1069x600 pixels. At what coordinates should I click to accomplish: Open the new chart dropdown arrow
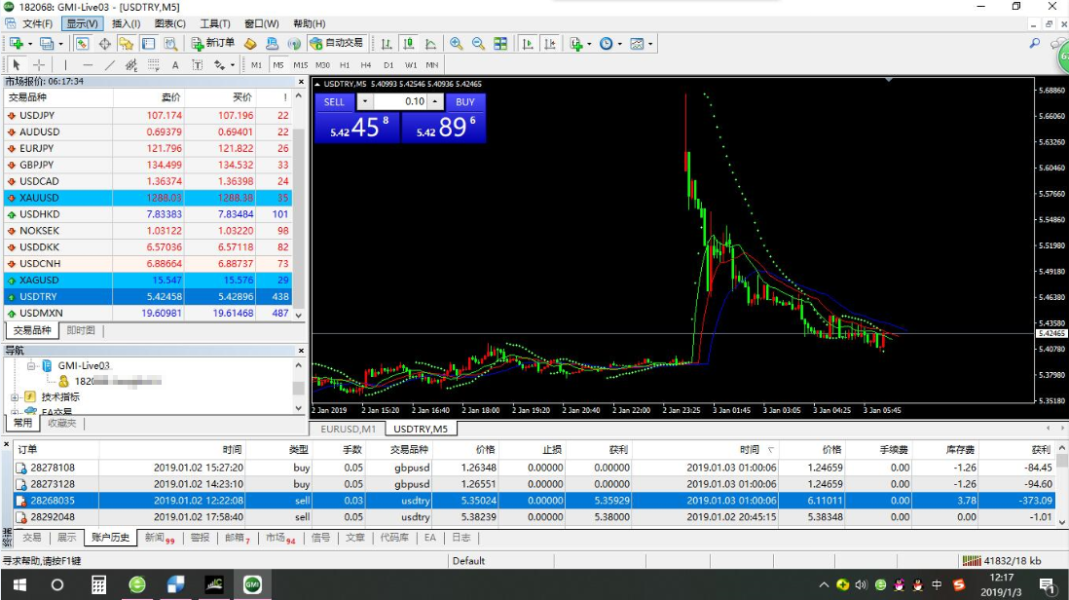click(30, 44)
